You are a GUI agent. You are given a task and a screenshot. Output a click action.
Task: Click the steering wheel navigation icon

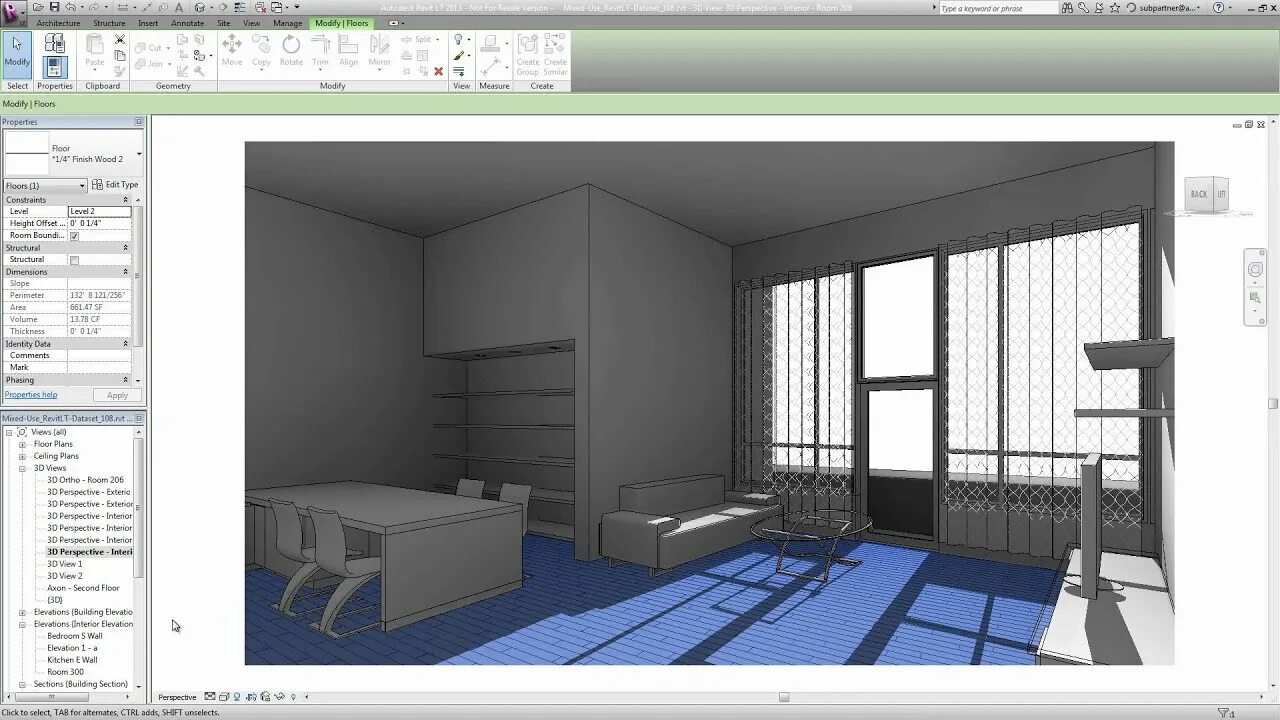tap(1255, 270)
